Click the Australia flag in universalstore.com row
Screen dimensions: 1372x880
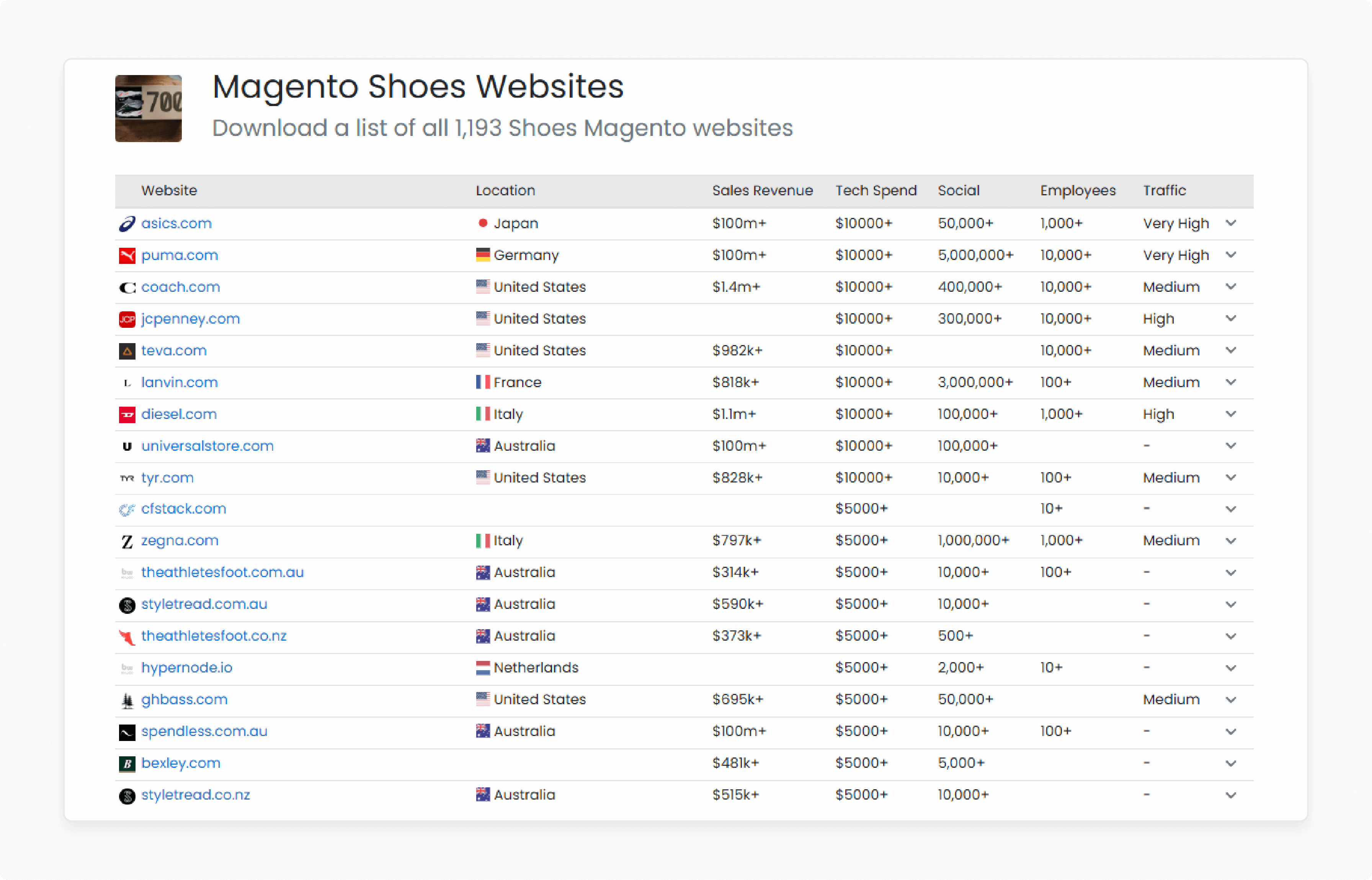pos(483,445)
